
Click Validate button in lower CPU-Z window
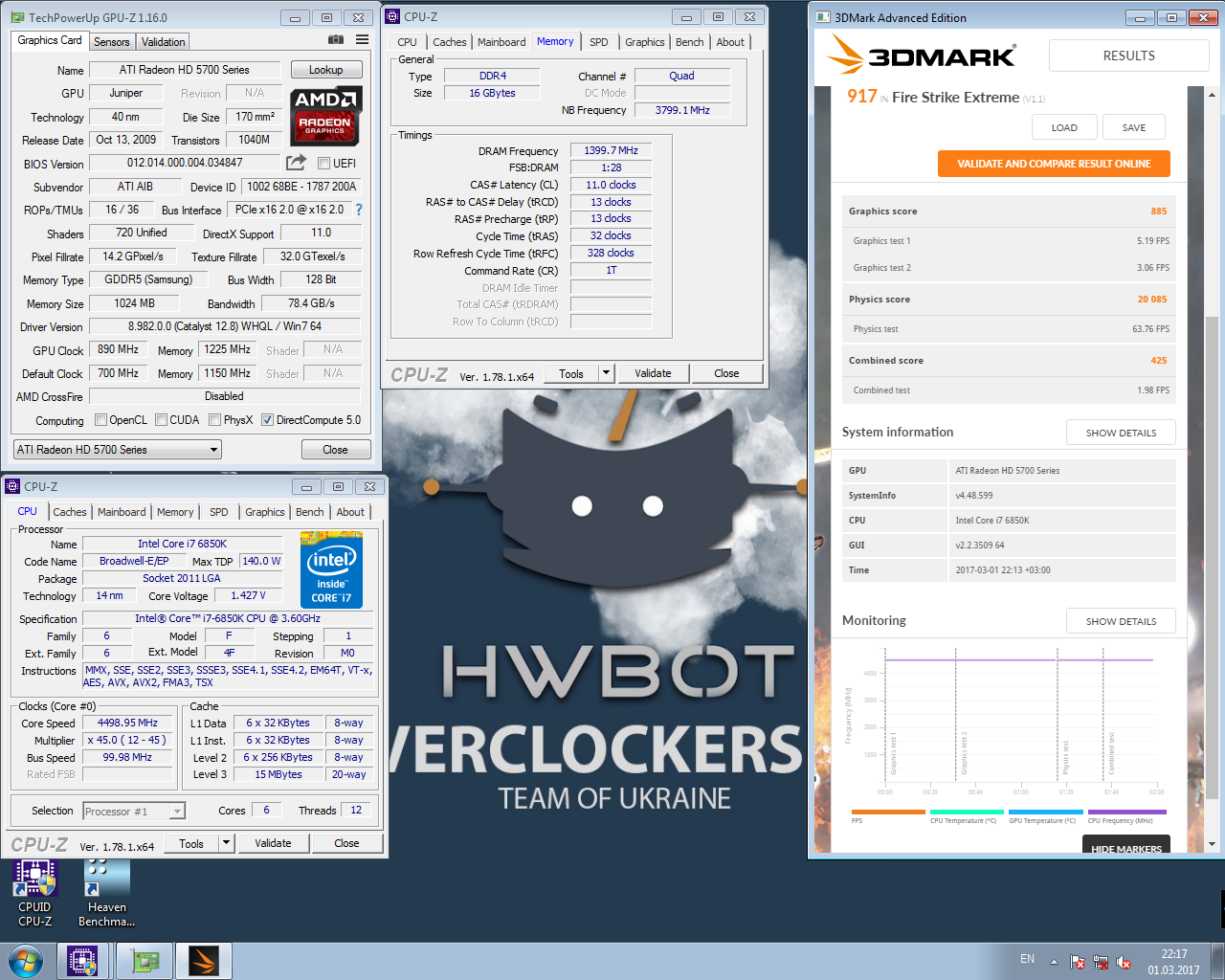pos(273,843)
